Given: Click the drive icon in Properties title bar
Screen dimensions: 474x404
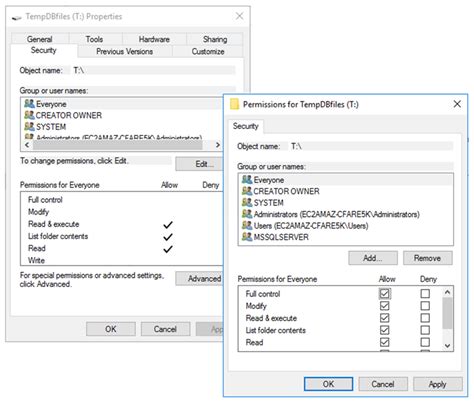Looking at the screenshot, I should [17, 17].
